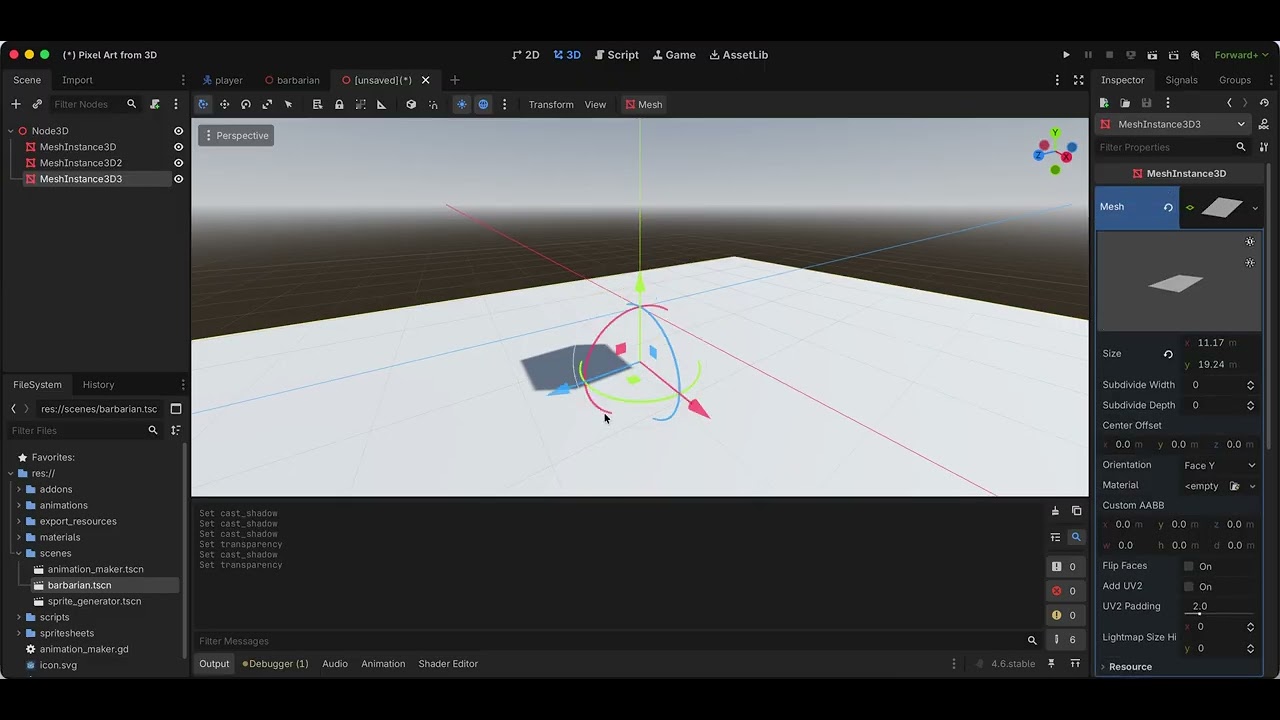Click the output search toggle icon
Image resolution: width=1280 pixels, height=720 pixels.
(1076, 537)
